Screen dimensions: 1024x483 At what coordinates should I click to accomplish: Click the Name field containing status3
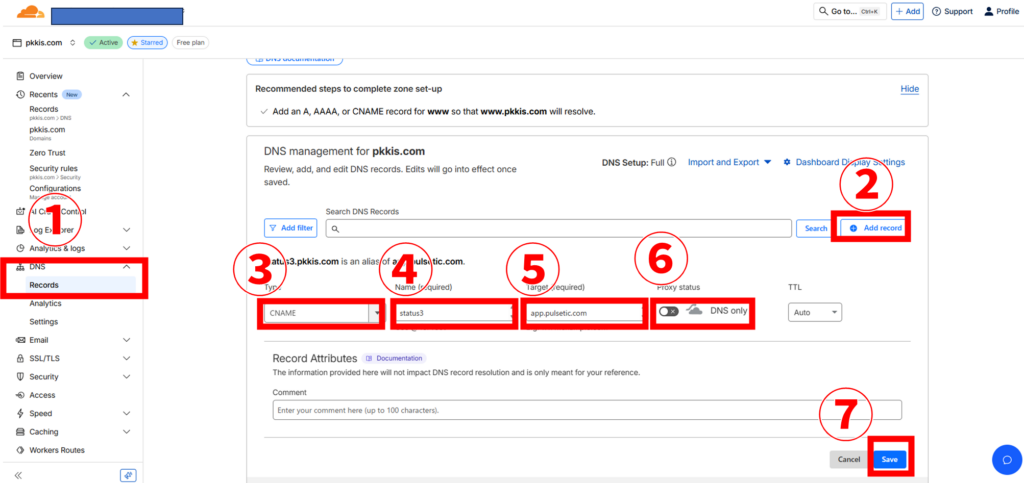click(x=455, y=313)
